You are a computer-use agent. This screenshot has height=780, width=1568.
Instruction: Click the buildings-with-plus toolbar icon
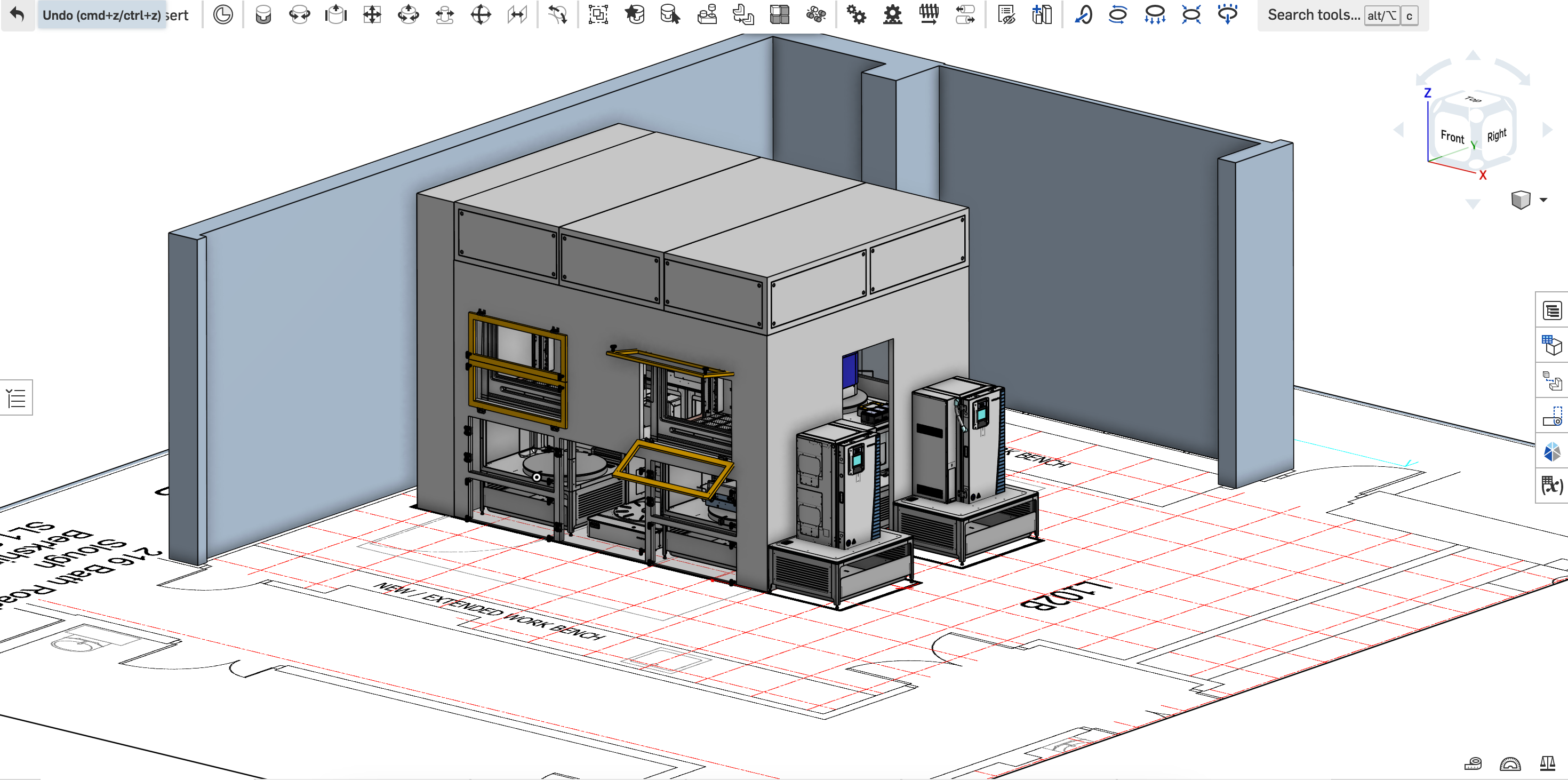[1042, 14]
